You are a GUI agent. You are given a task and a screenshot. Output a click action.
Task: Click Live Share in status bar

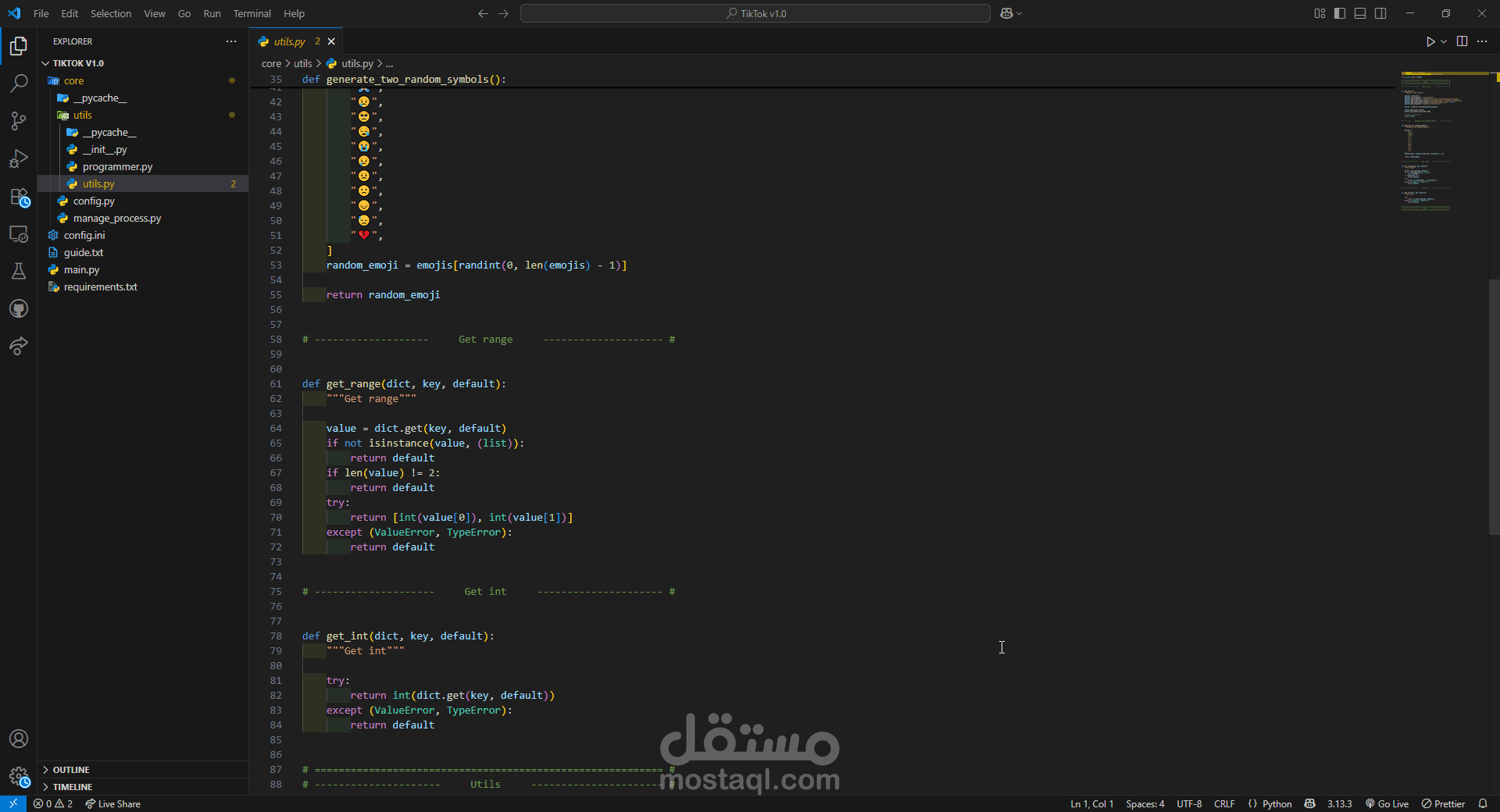113,803
